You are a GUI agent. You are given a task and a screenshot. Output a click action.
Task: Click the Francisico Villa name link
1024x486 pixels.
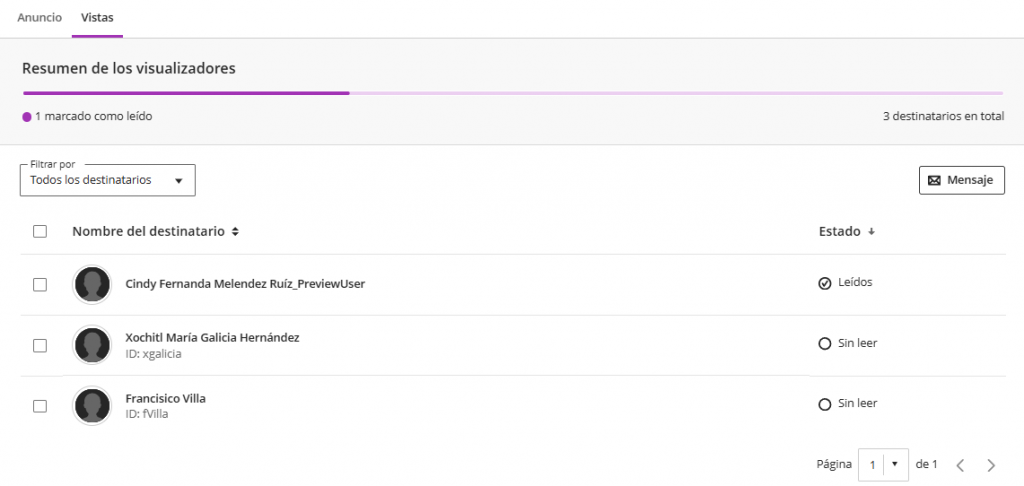pyautogui.click(x=165, y=398)
